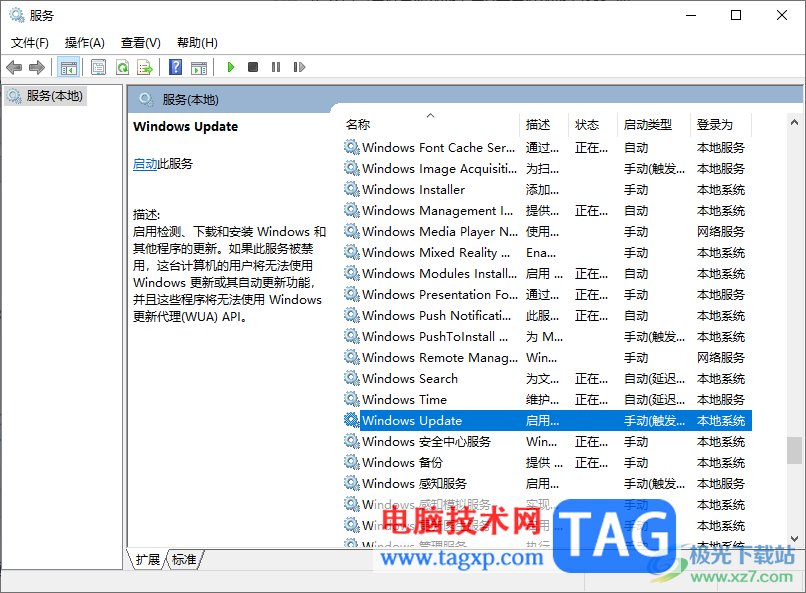Screen dimensions: 806x593
Task: Open the Properties toolbar icon
Action: tap(98, 67)
